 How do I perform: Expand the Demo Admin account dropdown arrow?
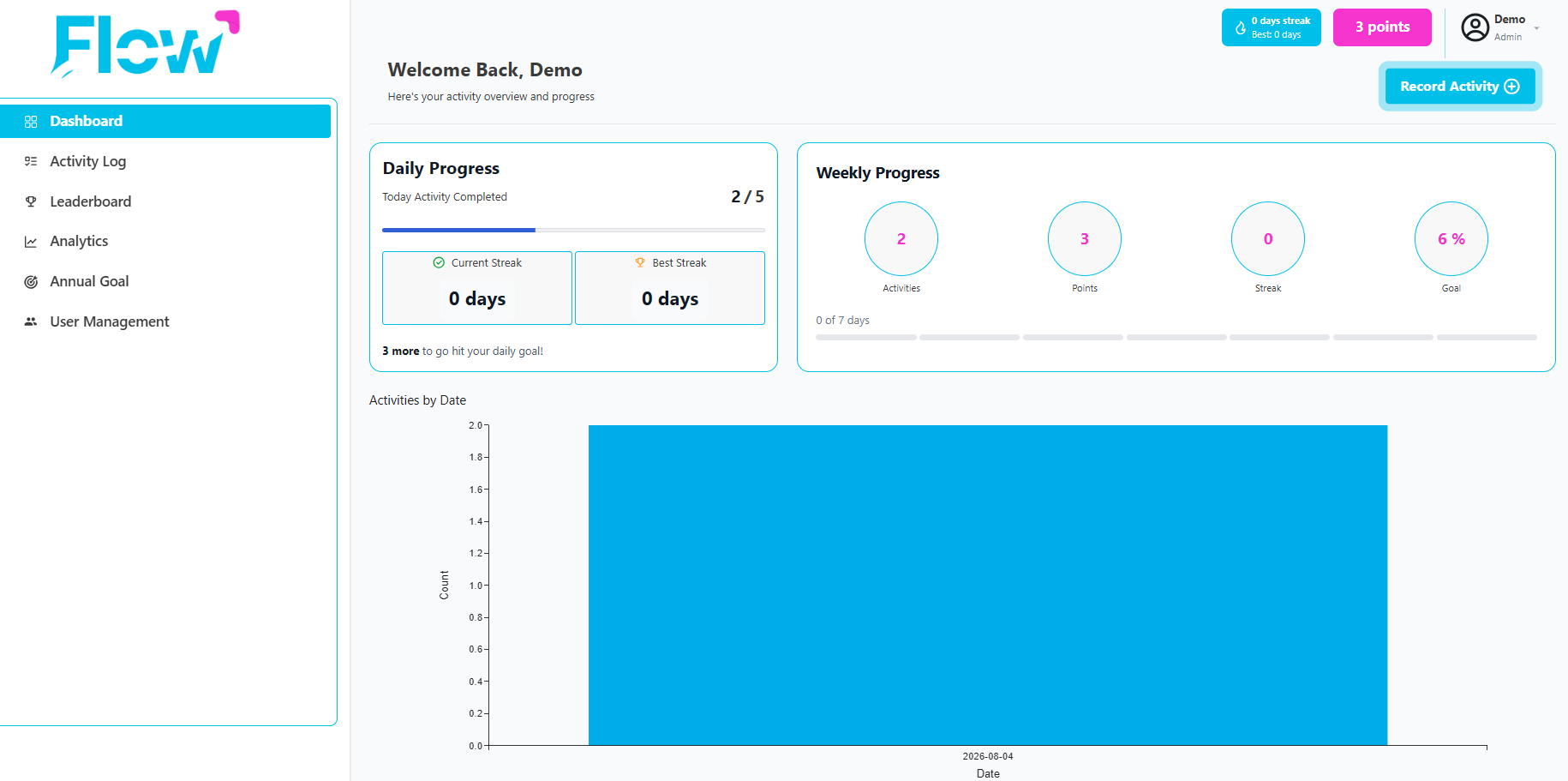tap(1536, 28)
